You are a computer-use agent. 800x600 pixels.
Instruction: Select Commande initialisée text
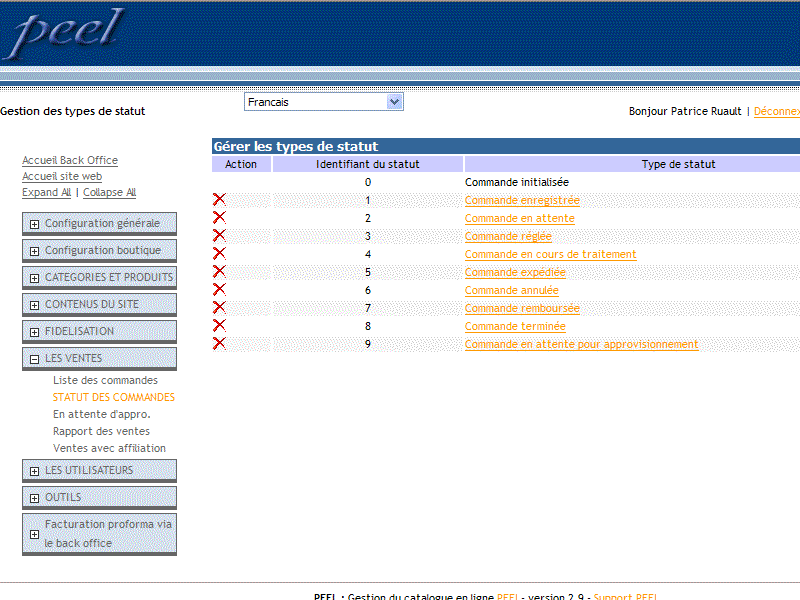pos(516,182)
